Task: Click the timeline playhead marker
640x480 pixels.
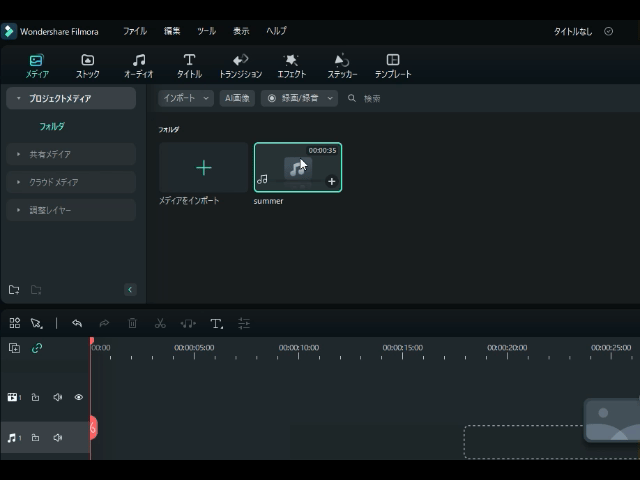Action: pyautogui.click(x=92, y=341)
